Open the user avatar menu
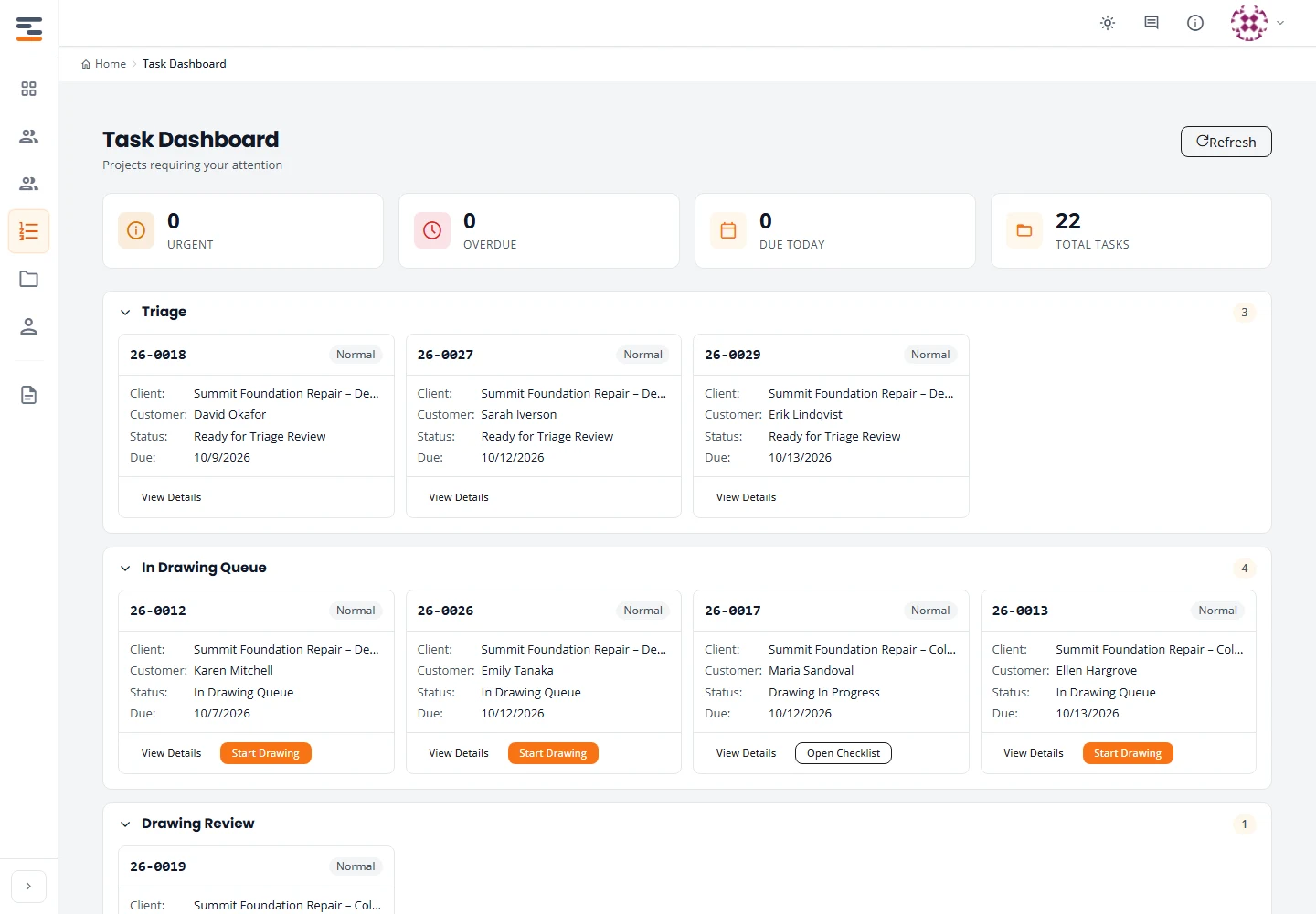 (x=1258, y=23)
